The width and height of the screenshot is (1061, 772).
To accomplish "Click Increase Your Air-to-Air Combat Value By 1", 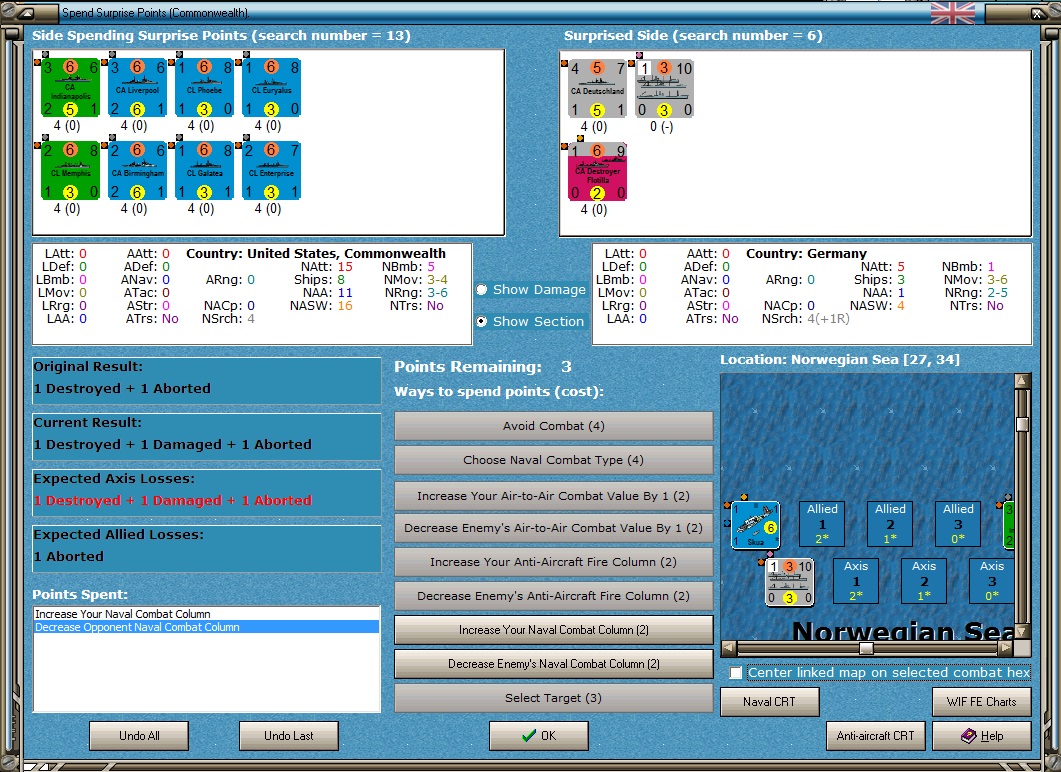I will [x=554, y=496].
